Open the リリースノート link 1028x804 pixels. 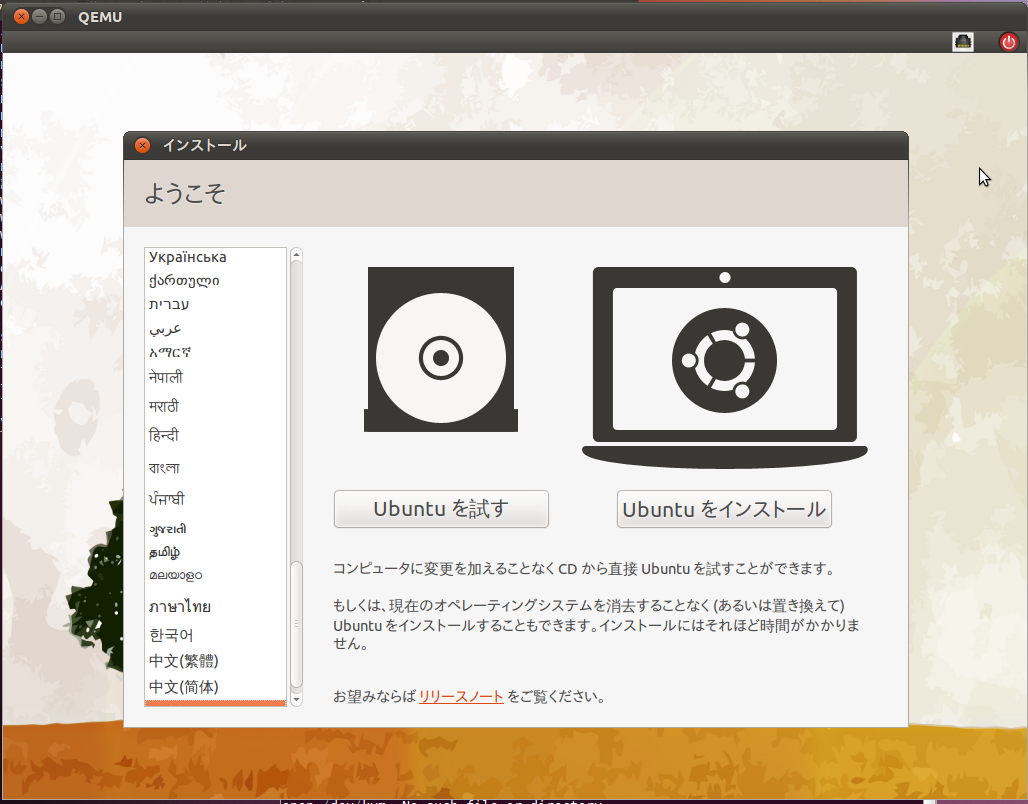pyautogui.click(x=461, y=696)
